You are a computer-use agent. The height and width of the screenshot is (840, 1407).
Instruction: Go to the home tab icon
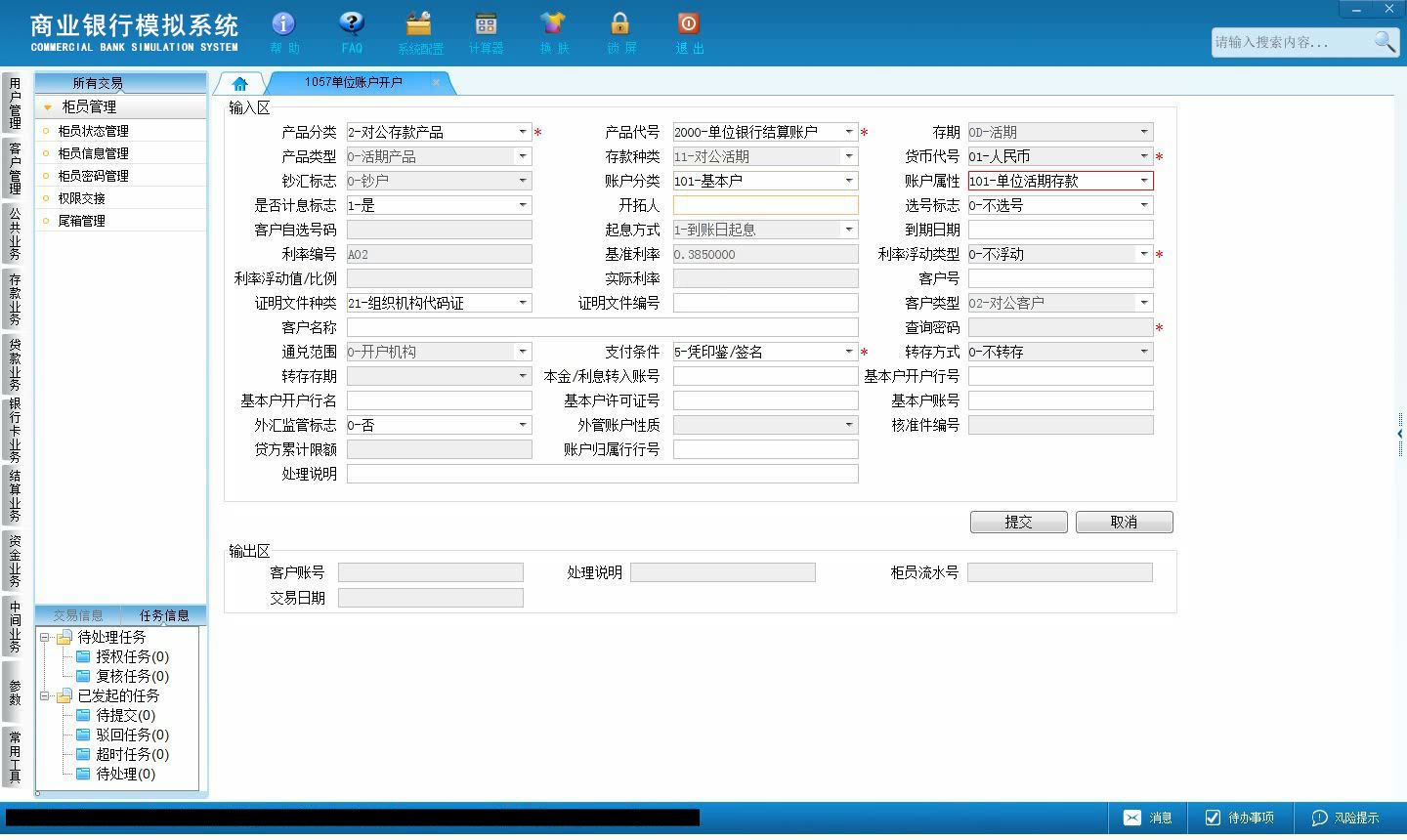click(x=240, y=84)
